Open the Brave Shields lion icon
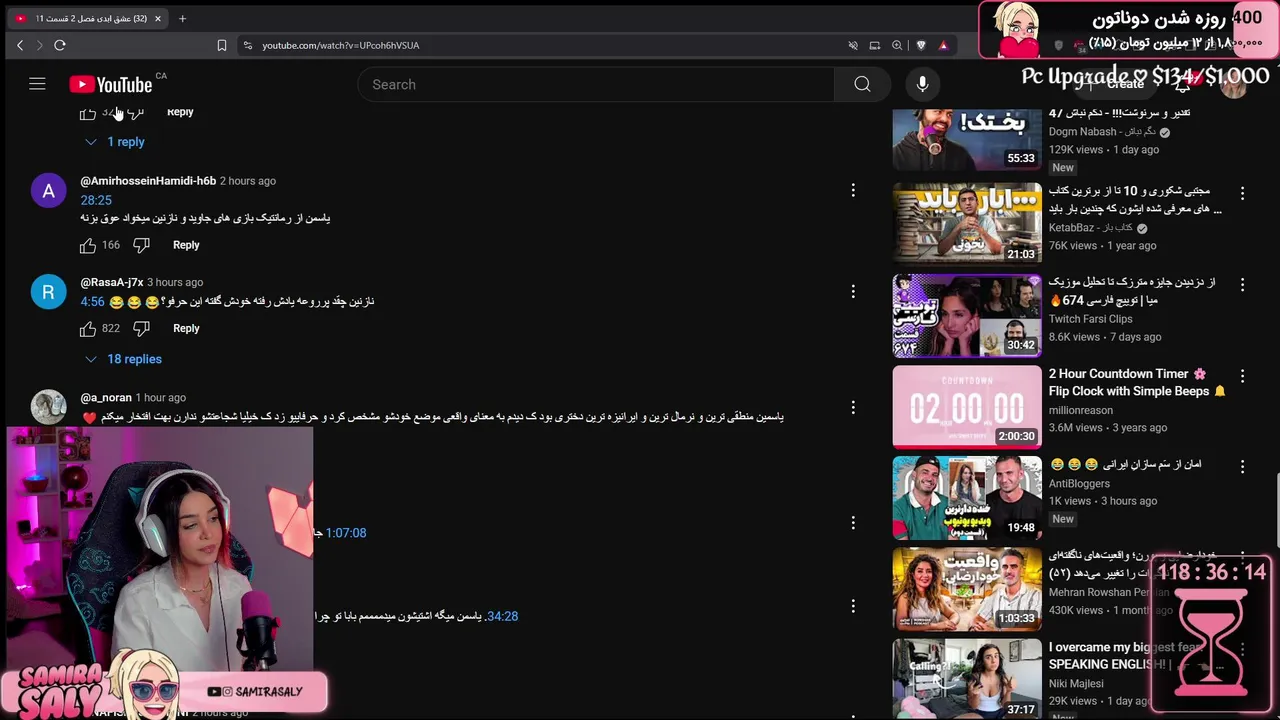This screenshot has height=720, width=1280. pos(921,45)
